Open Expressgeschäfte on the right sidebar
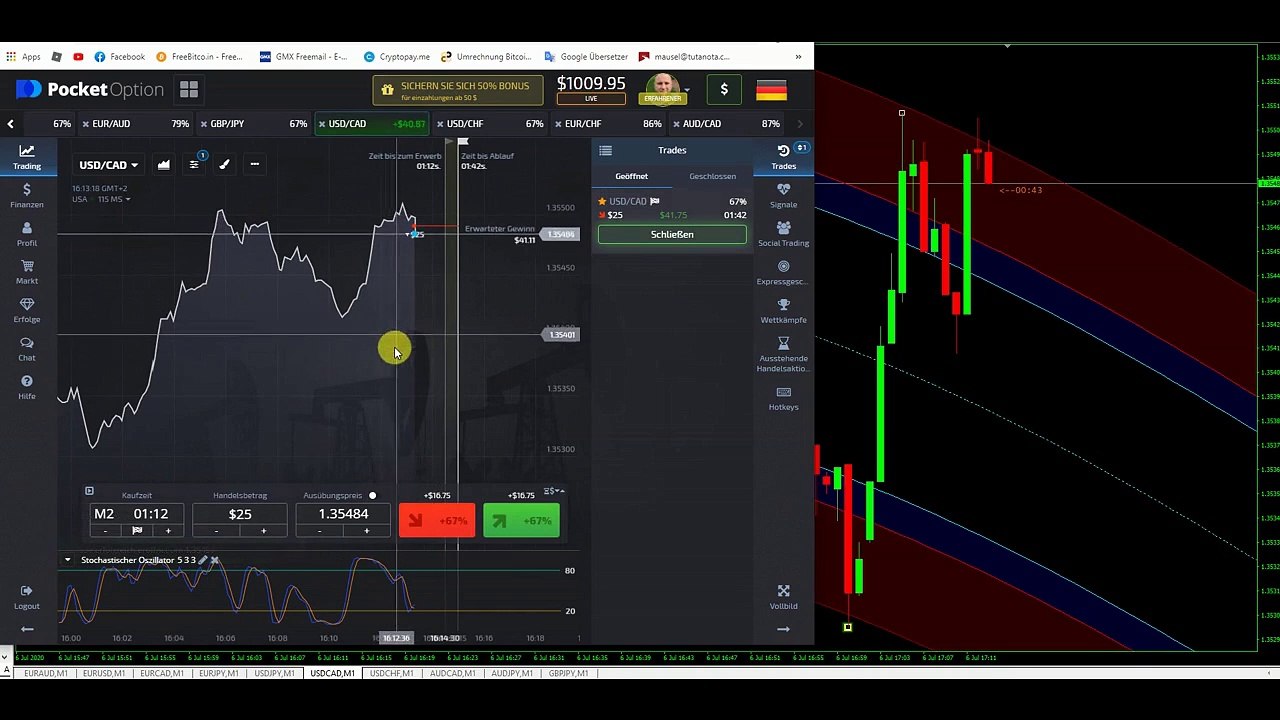Viewport: 1280px width, 720px height. pos(784,273)
